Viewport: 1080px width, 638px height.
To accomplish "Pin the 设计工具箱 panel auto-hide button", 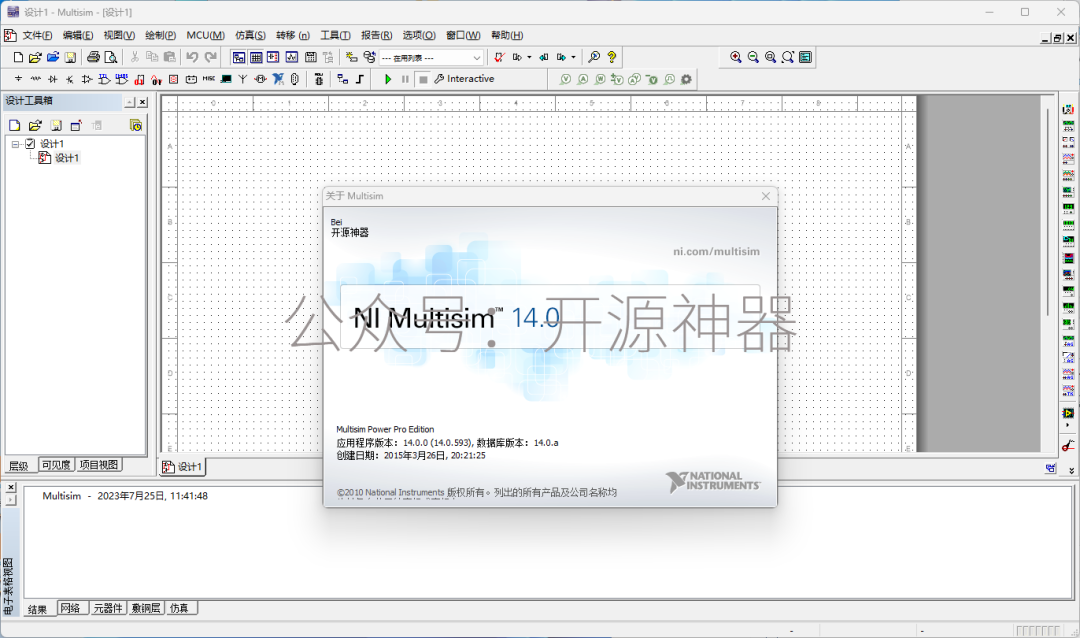I will (129, 102).
